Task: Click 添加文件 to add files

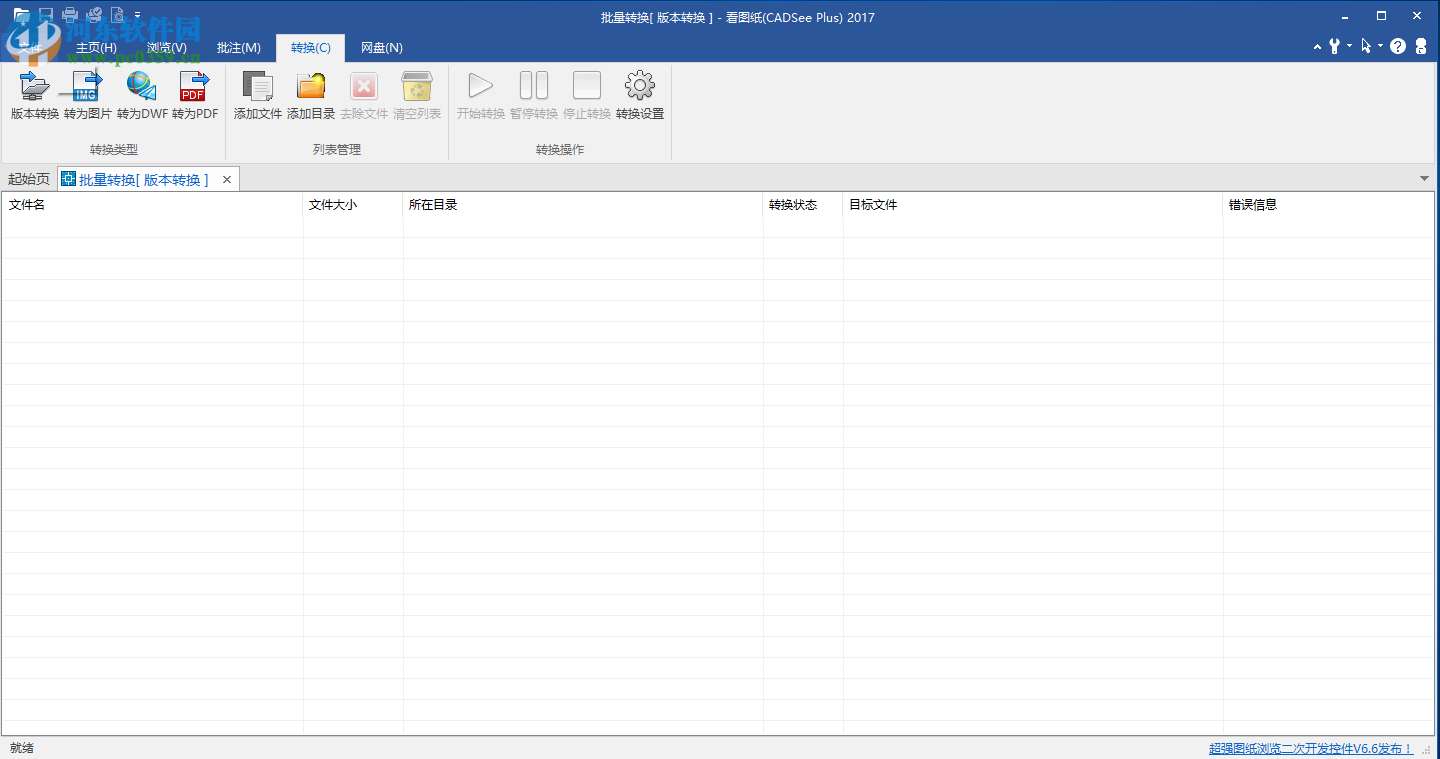Action: pyautogui.click(x=258, y=96)
